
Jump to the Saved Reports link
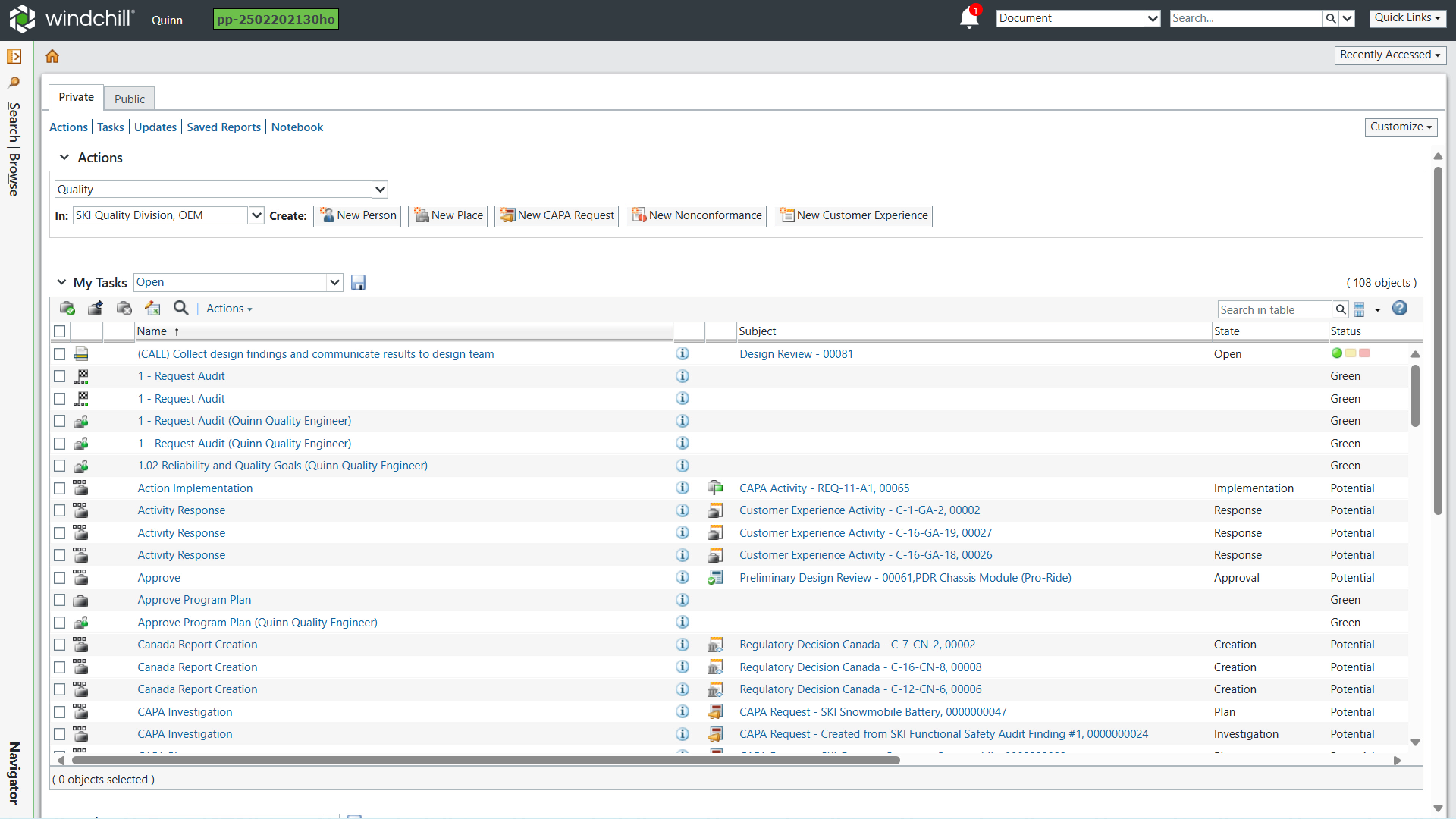224,127
